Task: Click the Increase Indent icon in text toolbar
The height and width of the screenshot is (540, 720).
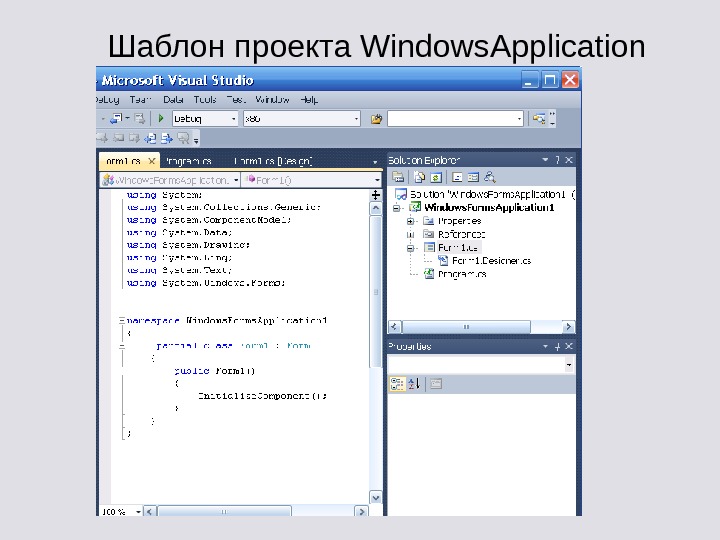Action: 167,138
